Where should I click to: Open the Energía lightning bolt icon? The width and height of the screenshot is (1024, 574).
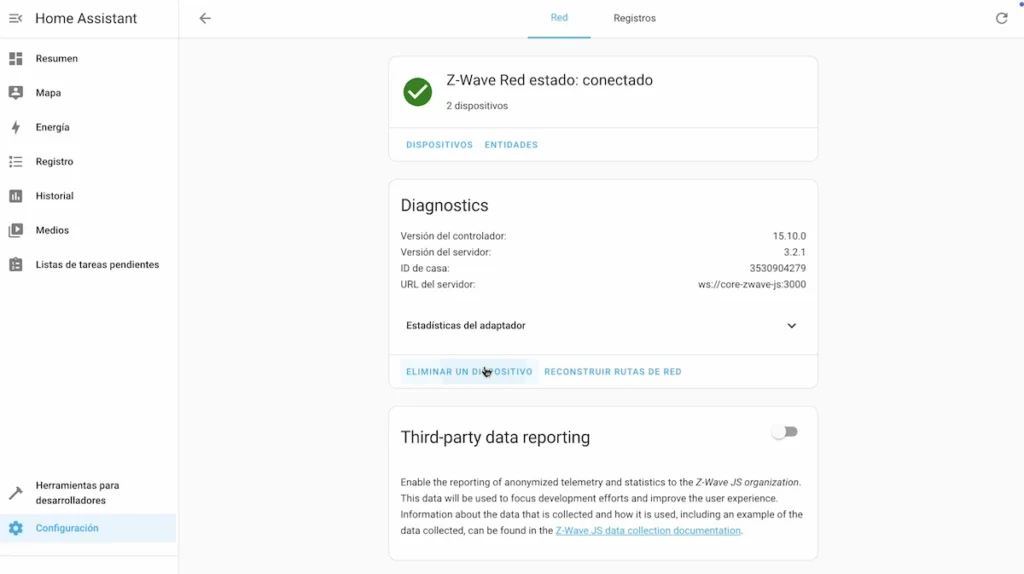(x=16, y=127)
